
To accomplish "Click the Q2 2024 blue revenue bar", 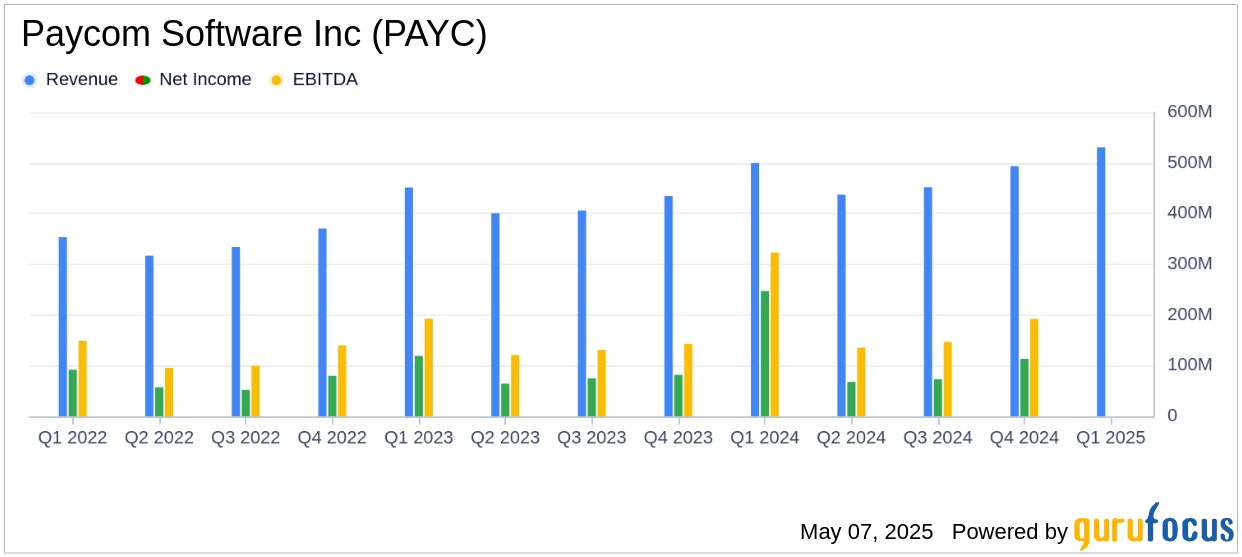I will tap(841, 306).
